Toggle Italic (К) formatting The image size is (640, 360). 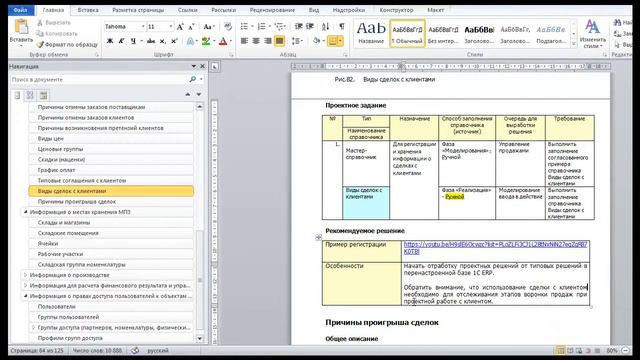pos(121,41)
